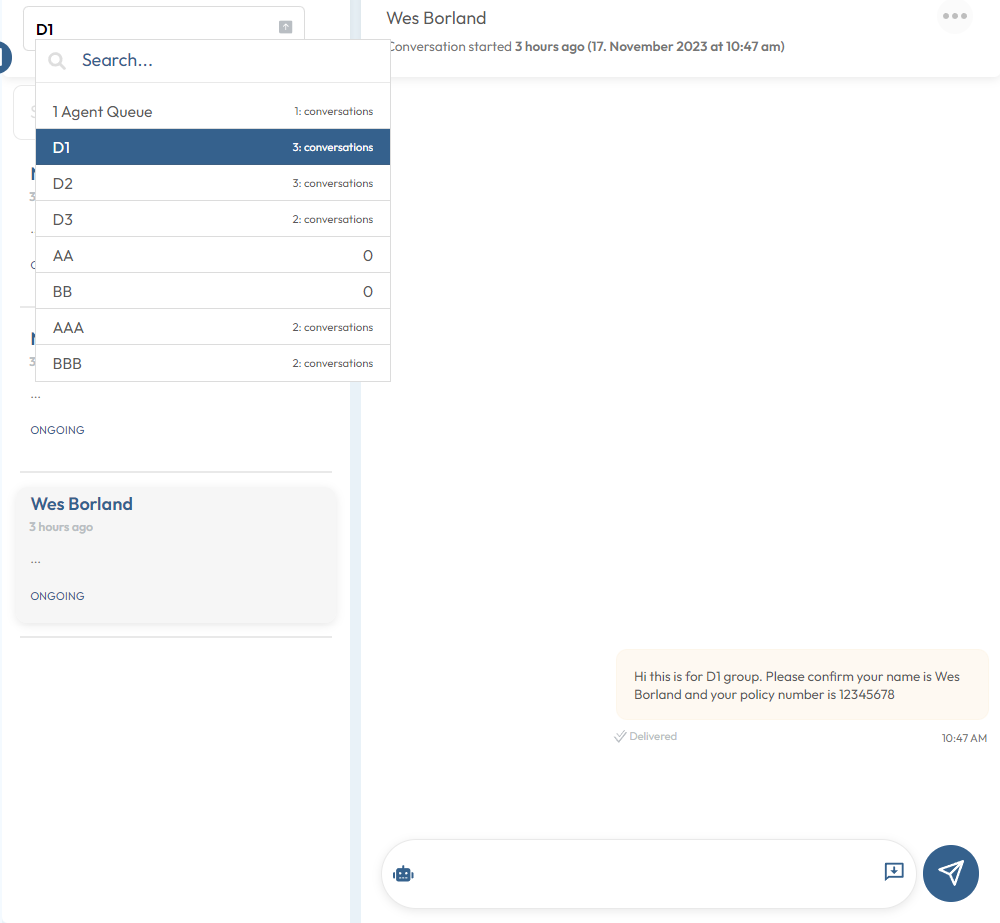1000x923 pixels.
Task: Click ONGOING status on Wes Borland card
Action: click(57, 596)
